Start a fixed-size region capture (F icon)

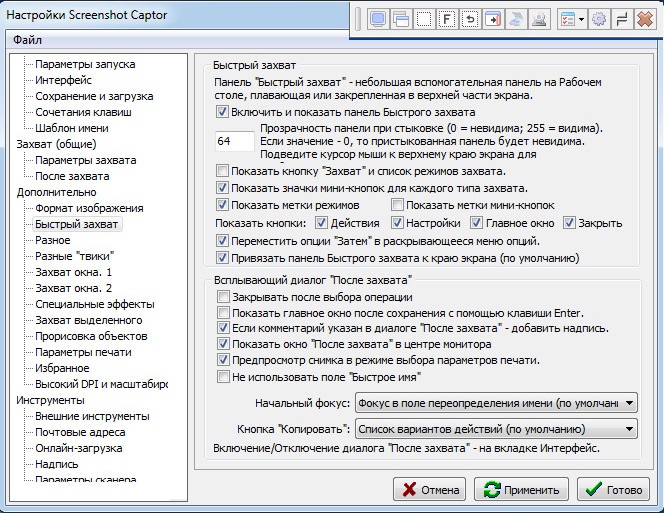point(447,19)
